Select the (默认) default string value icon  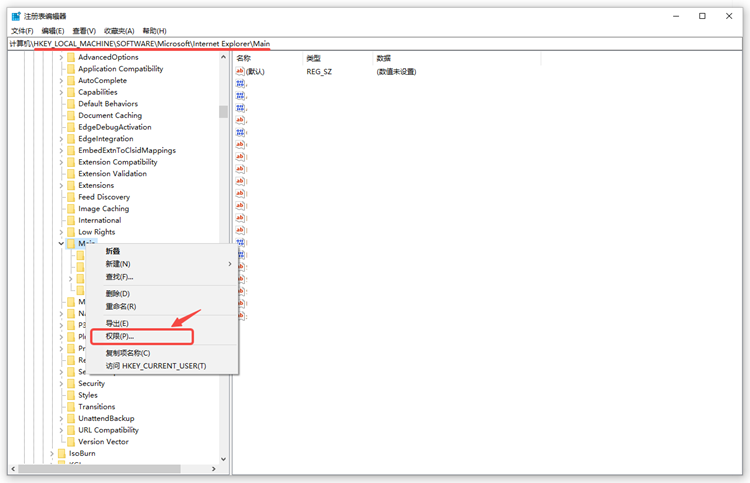tap(241, 72)
